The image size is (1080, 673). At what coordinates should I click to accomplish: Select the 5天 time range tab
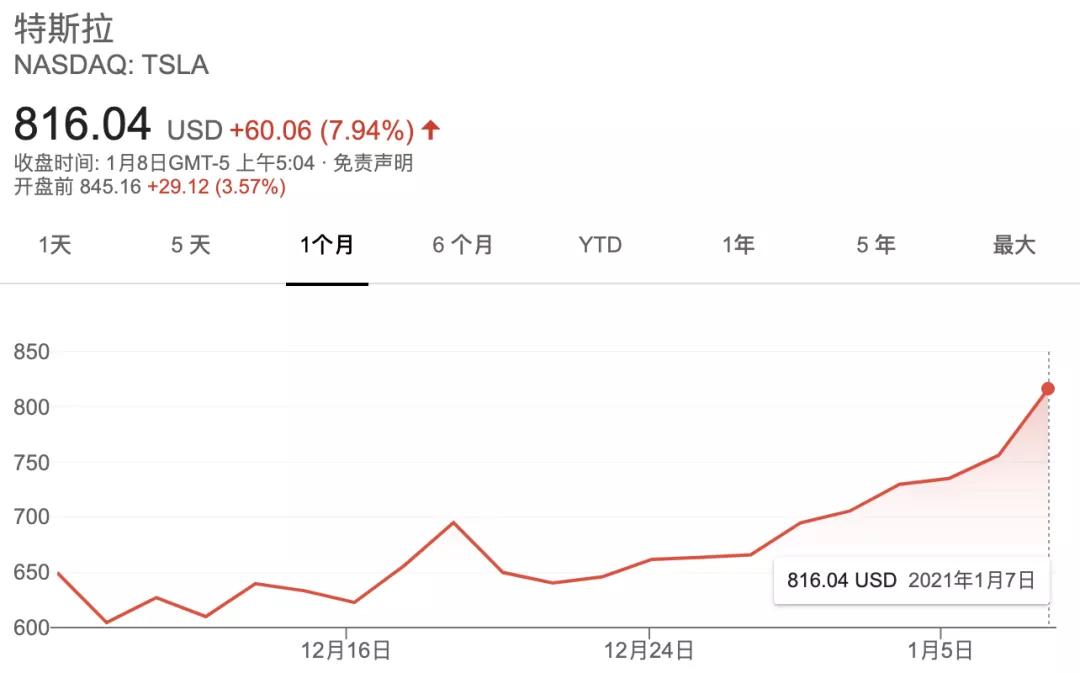click(x=188, y=244)
